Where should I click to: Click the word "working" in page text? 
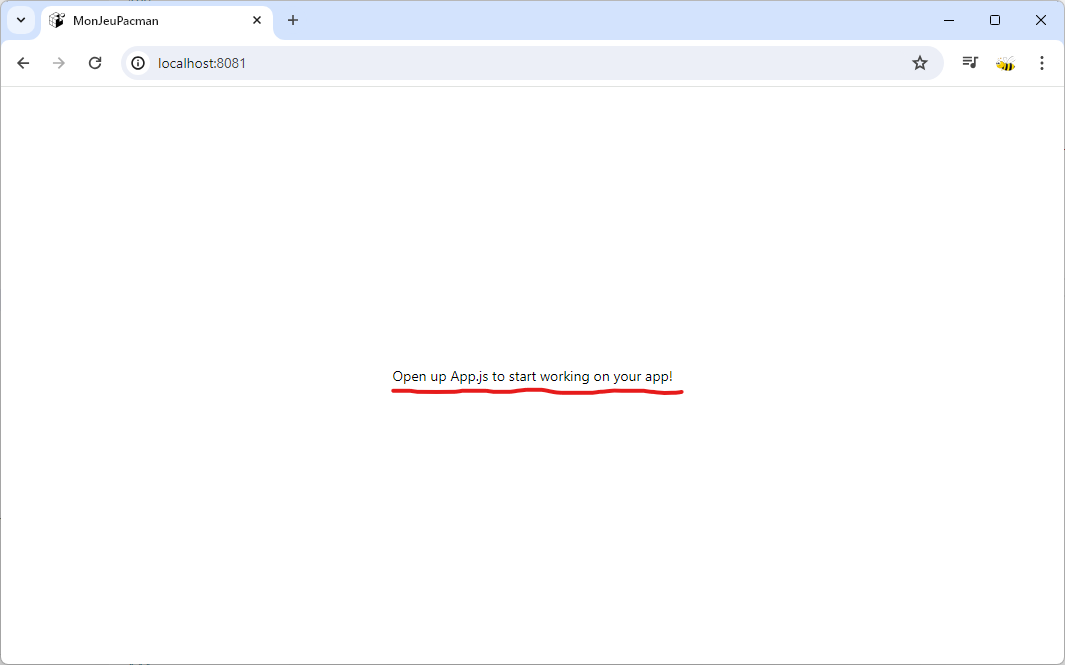(564, 377)
